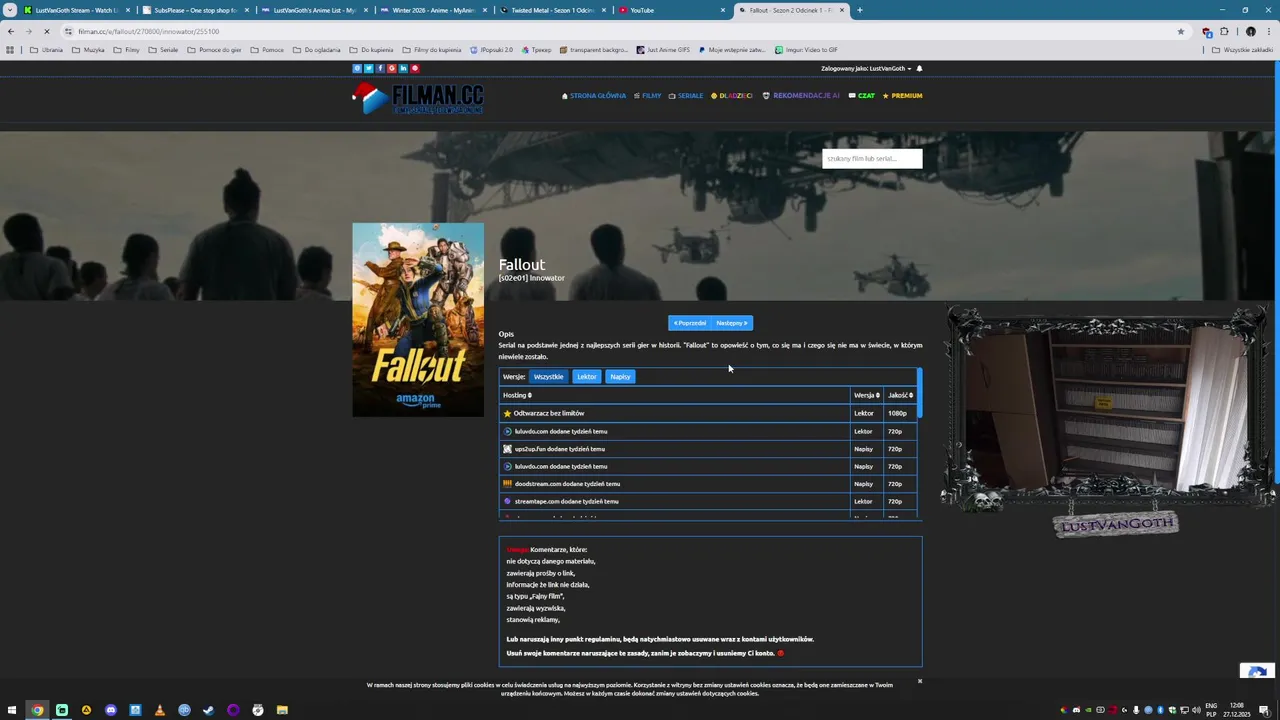1280x720 pixels.
Task: Open the Ubrania bookmarks folder
Action: point(46,50)
